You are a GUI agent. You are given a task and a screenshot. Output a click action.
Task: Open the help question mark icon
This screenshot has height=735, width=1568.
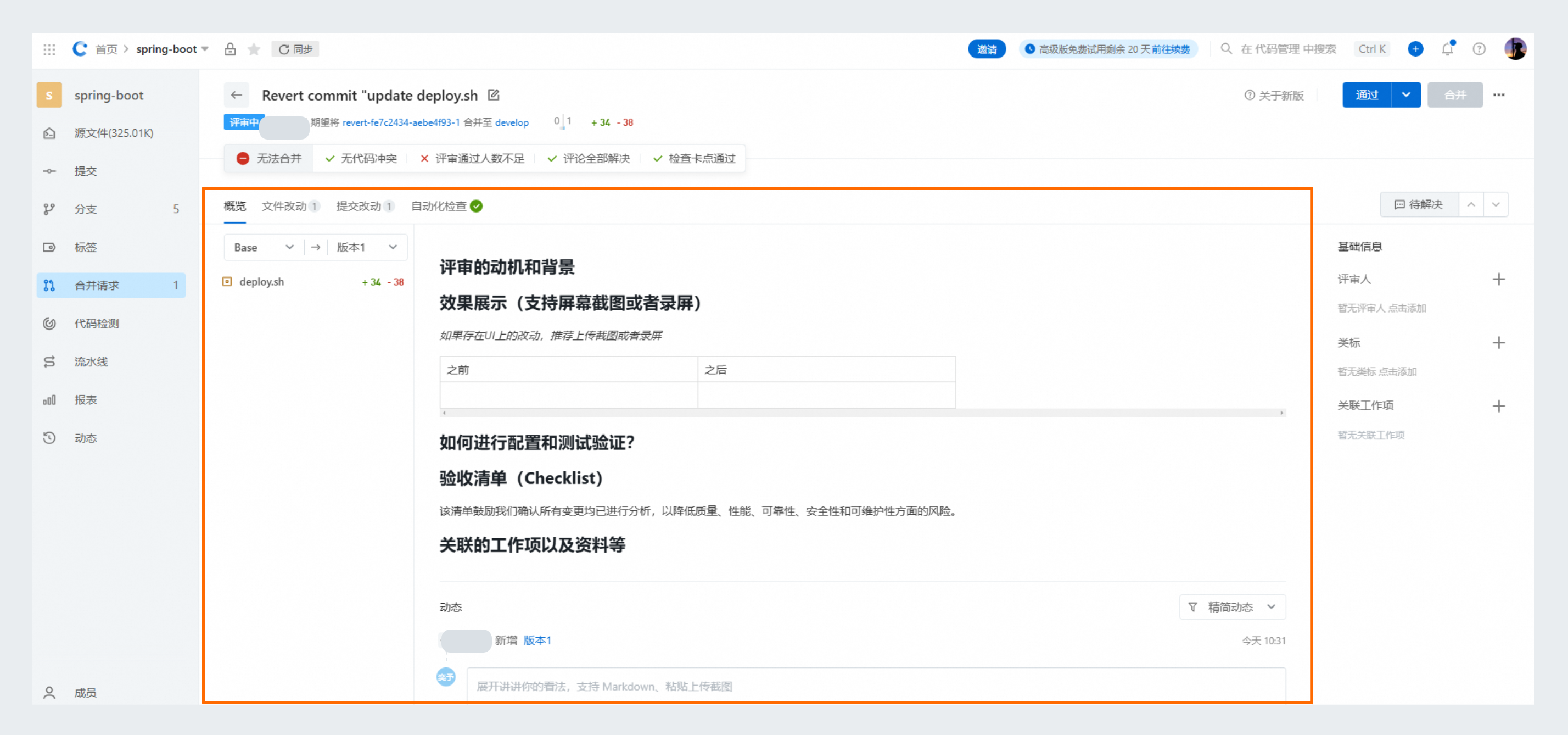pos(1479,49)
